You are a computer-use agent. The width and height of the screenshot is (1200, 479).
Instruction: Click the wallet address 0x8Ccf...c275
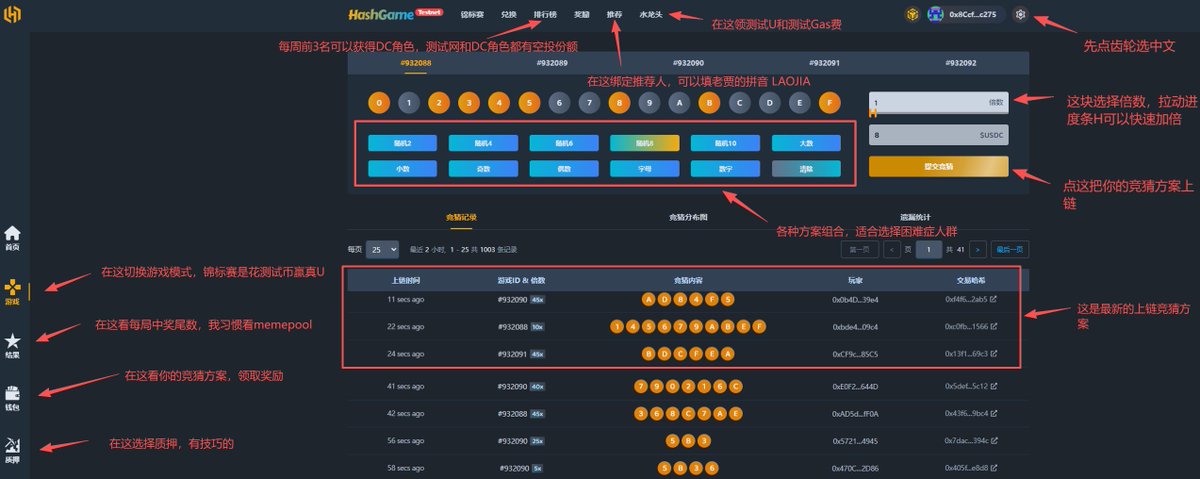pos(973,15)
